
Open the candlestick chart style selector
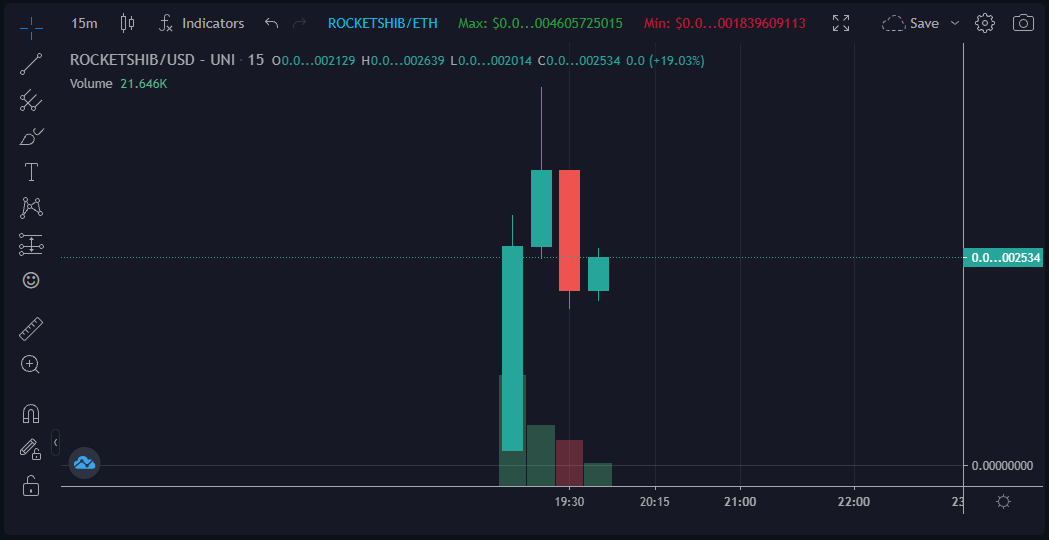click(127, 23)
